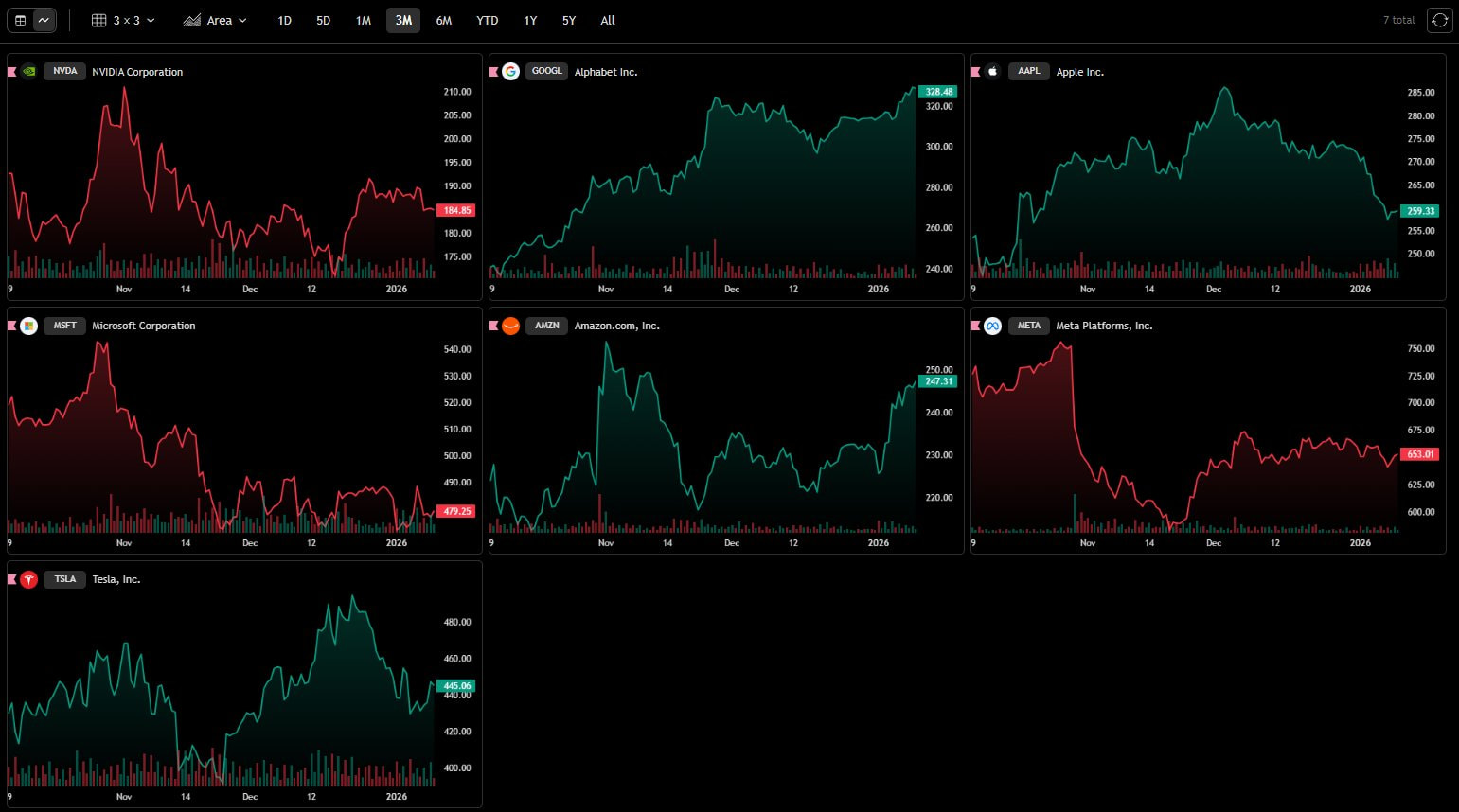This screenshot has height=812, width=1459.
Task: Click the Apple logo icon
Action: tap(992, 71)
